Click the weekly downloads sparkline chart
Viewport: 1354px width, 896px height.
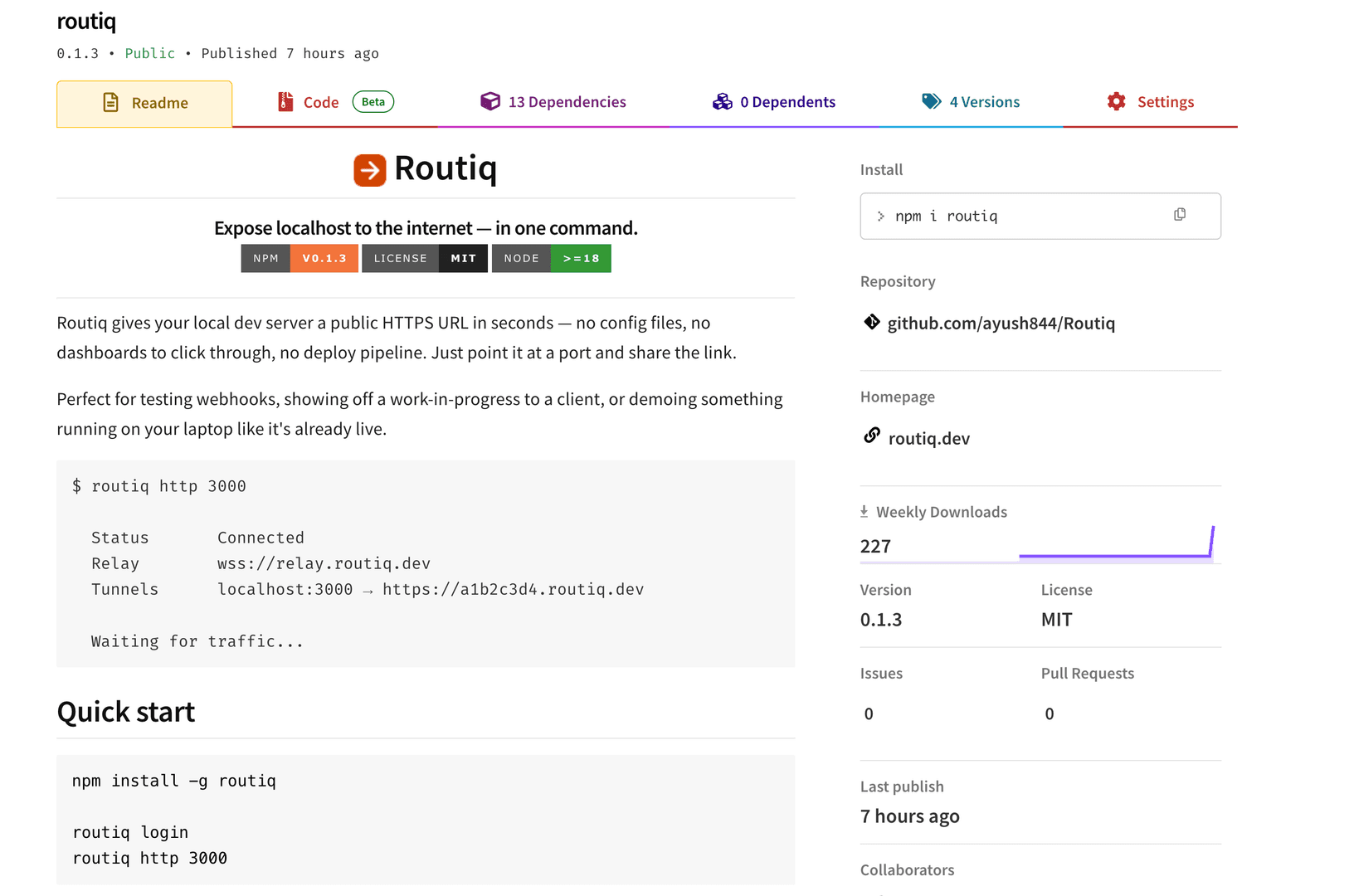[1117, 545]
